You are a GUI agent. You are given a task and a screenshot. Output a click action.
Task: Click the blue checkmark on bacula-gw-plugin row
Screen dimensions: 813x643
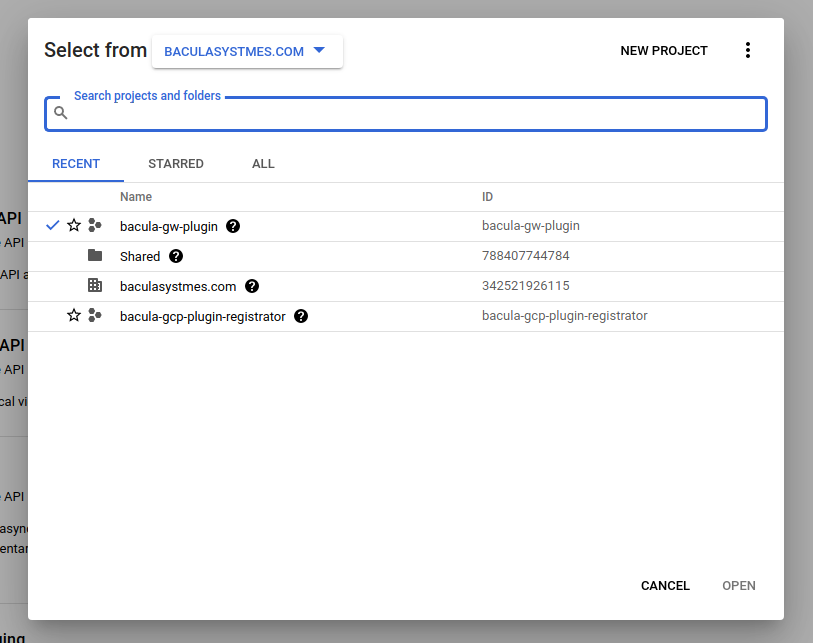click(52, 226)
